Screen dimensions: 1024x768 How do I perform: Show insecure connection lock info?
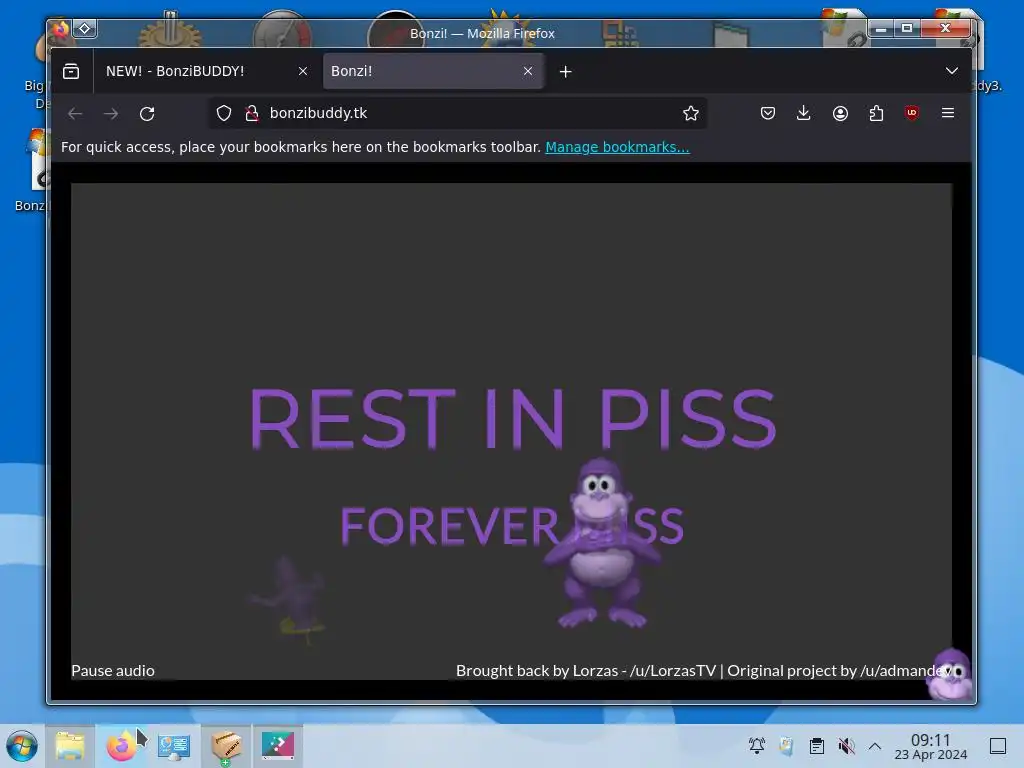[251, 114]
